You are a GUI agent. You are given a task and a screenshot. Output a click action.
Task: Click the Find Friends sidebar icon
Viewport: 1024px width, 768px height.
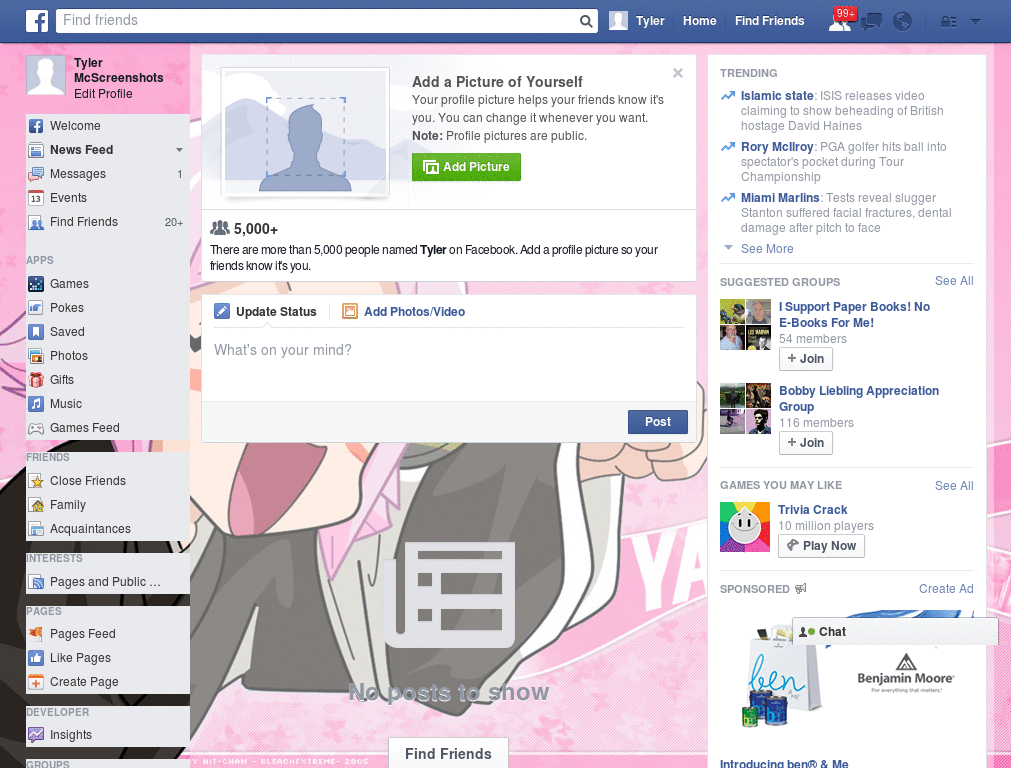(x=36, y=223)
